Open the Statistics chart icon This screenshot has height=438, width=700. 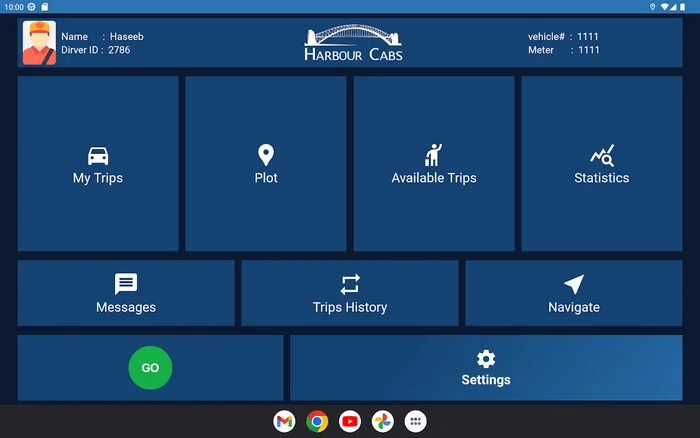[x=602, y=155]
